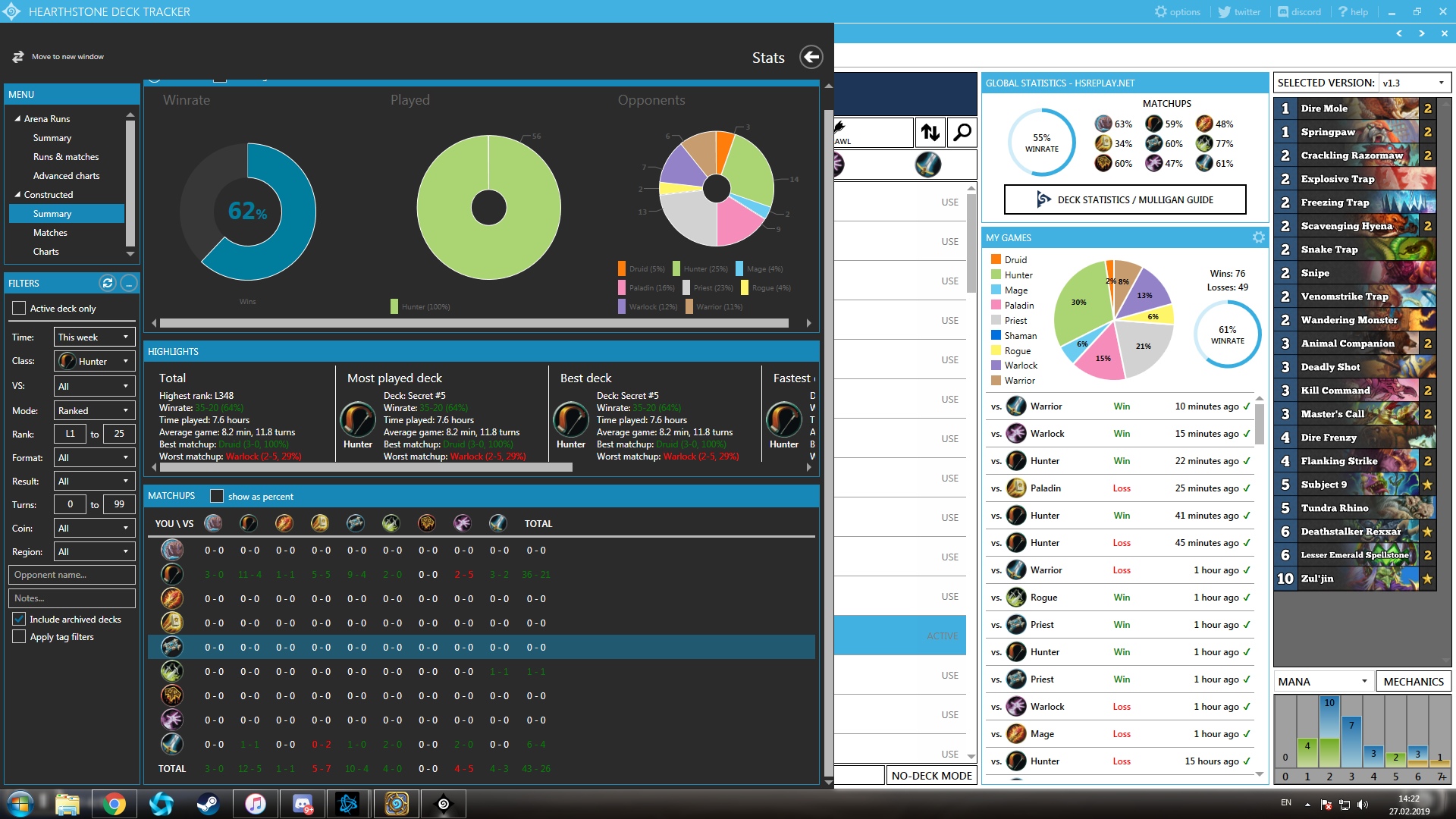Open Advanced charts in Arena Runs
The width and height of the screenshot is (1456, 819).
(66, 176)
